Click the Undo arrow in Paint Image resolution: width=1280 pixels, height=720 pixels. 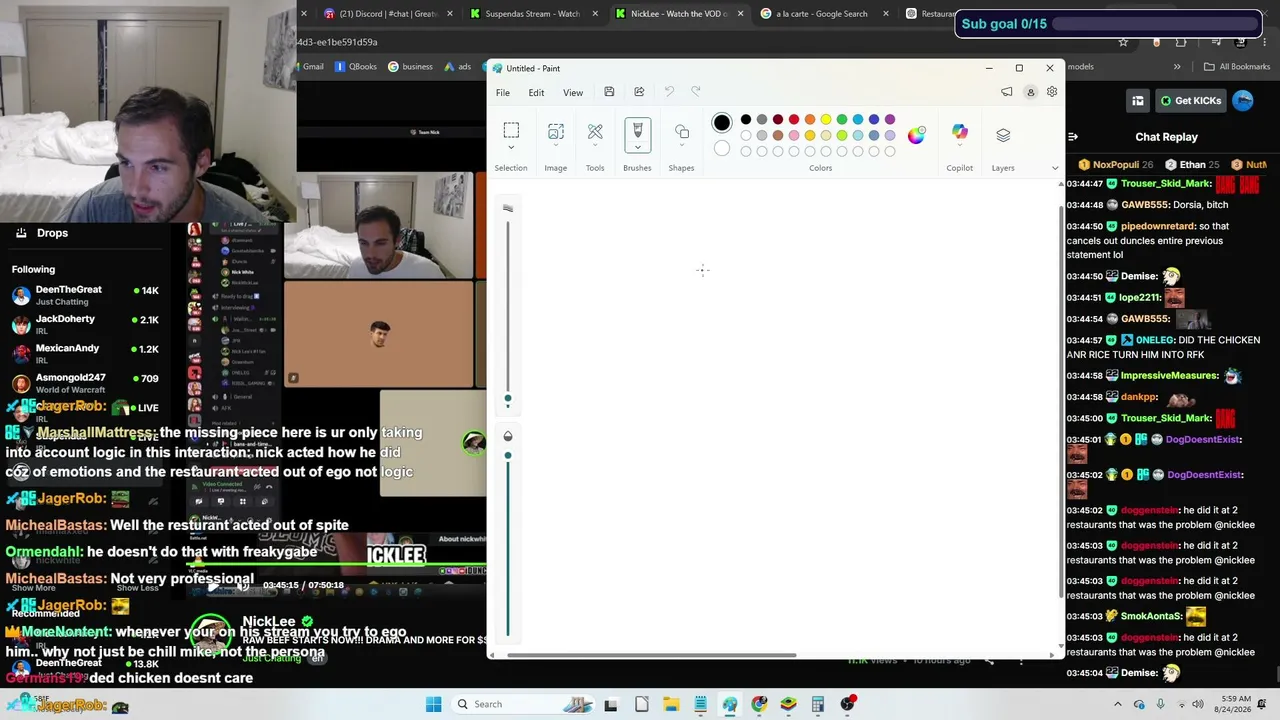[669, 92]
